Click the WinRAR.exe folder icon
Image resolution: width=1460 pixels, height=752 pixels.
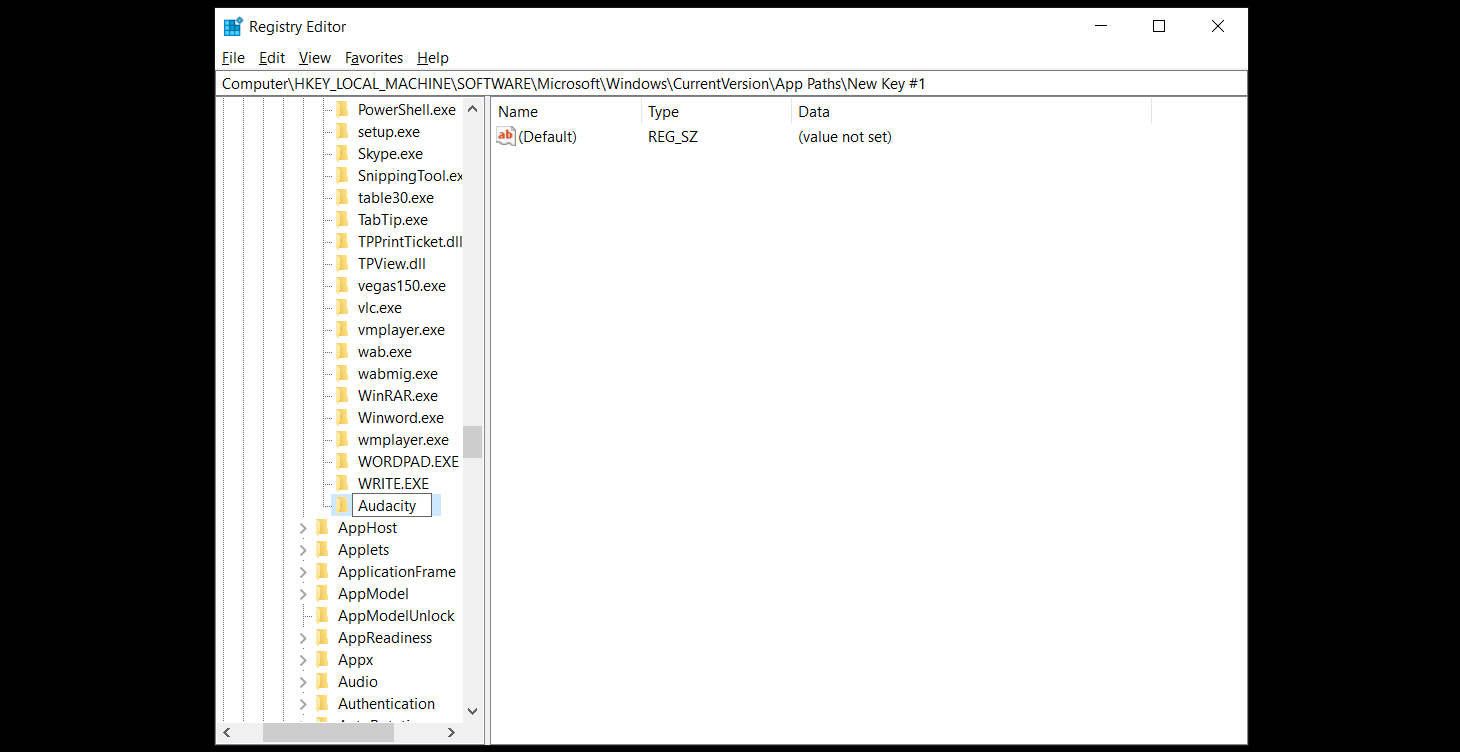click(342, 396)
